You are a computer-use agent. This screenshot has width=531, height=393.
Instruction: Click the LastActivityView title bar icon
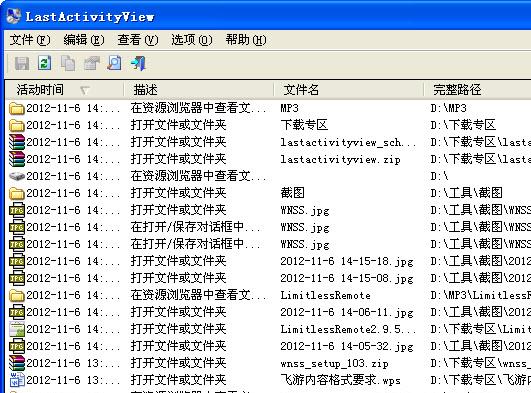point(14,16)
